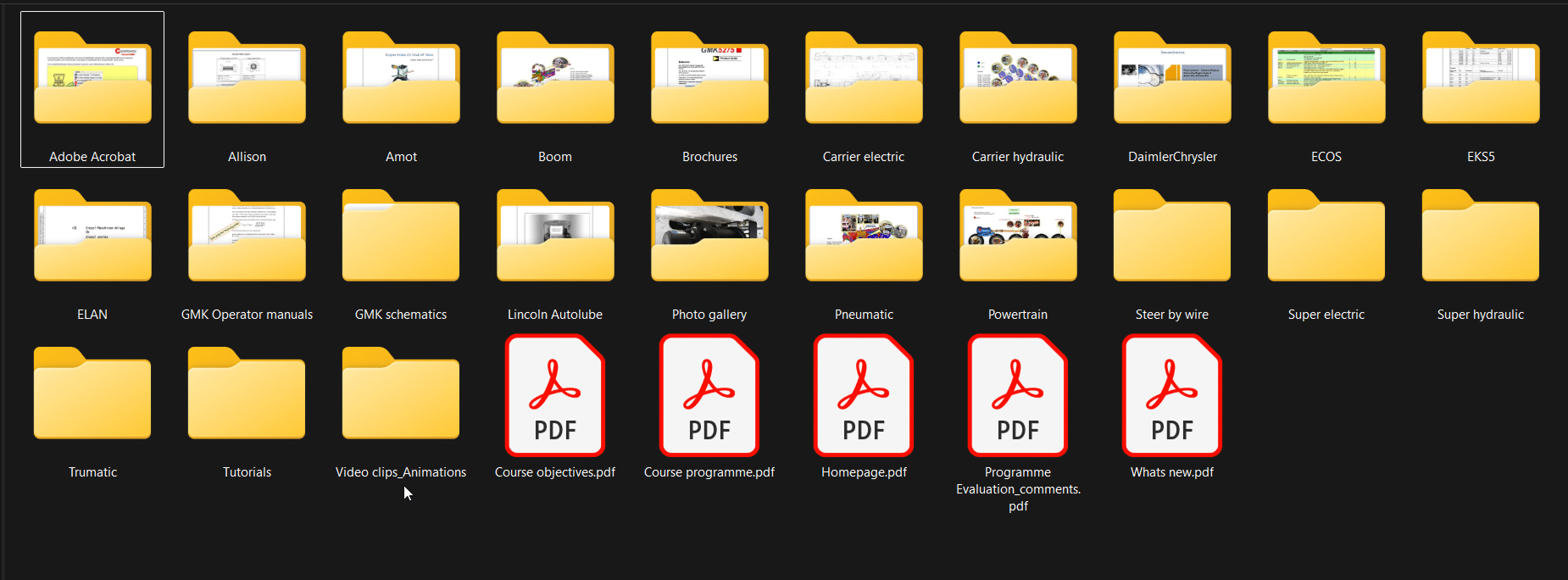Screen dimensions: 1568x580
Task: Select the Whats new.pdf file icon
Action: tap(1172, 395)
